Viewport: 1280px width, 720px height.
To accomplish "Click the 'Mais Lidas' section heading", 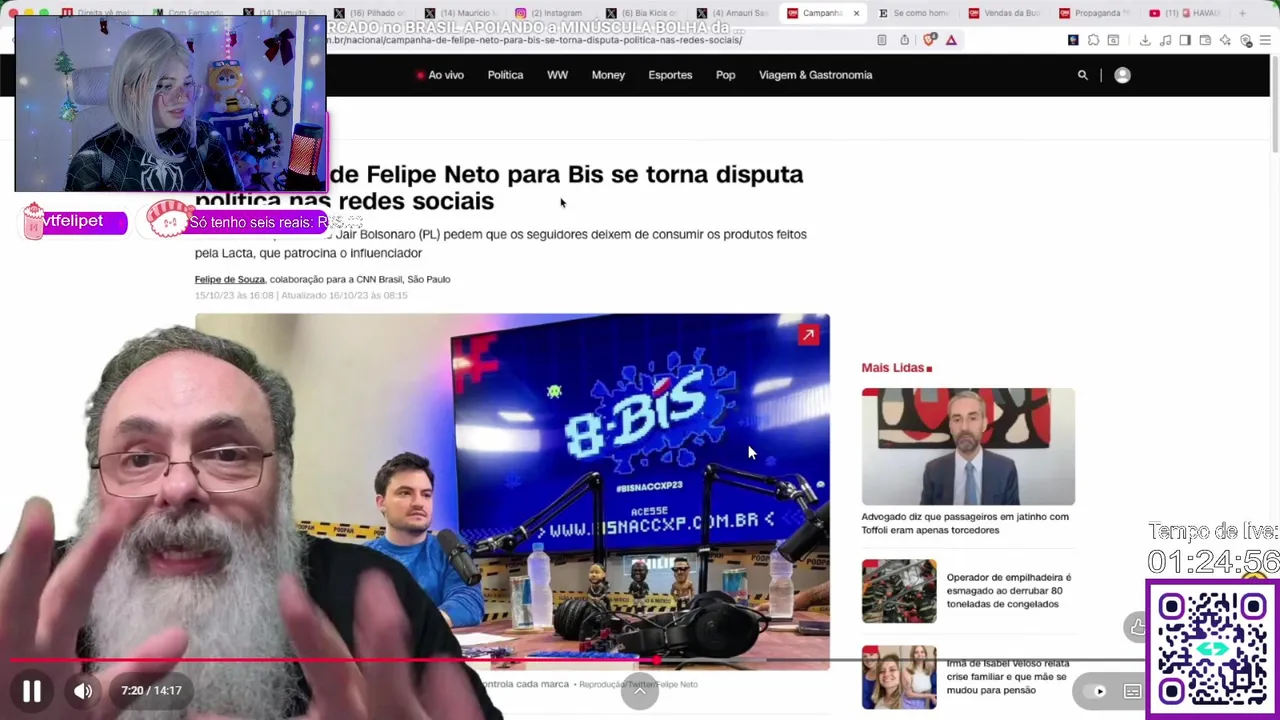I will pyautogui.click(x=896, y=368).
